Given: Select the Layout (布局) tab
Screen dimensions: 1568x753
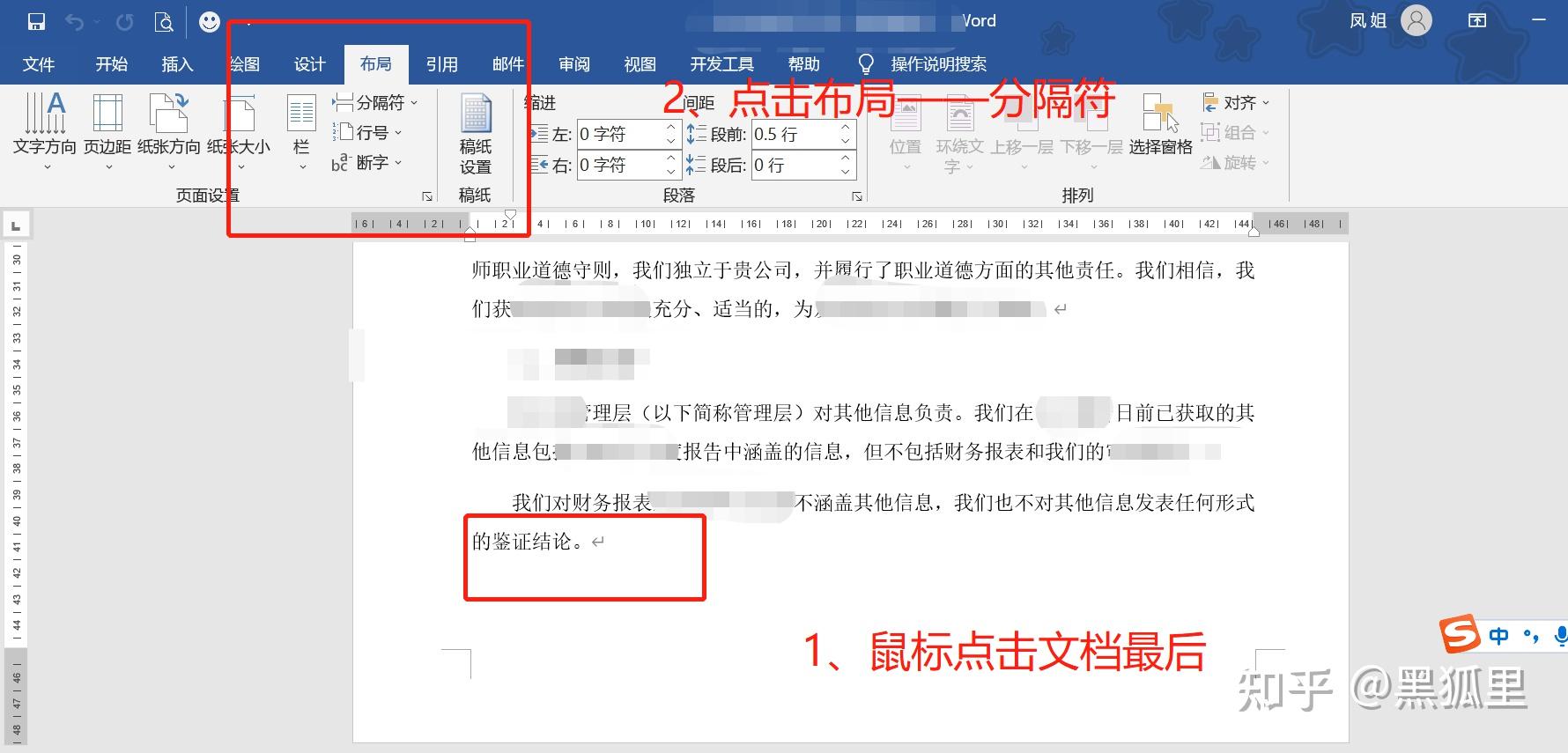Looking at the screenshot, I should (x=376, y=63).
